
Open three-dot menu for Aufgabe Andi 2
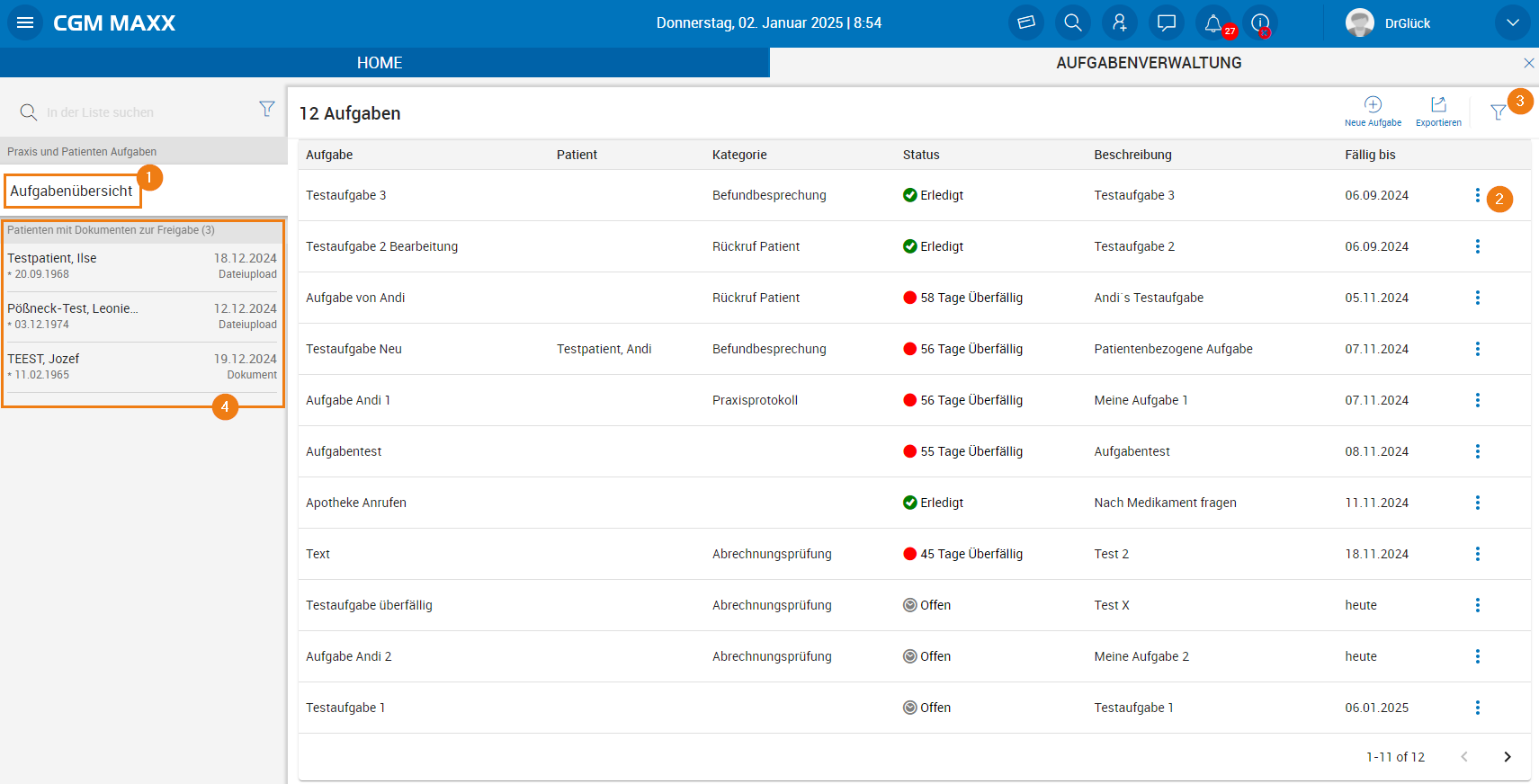pyautogui.click(x=1477, y=656)
